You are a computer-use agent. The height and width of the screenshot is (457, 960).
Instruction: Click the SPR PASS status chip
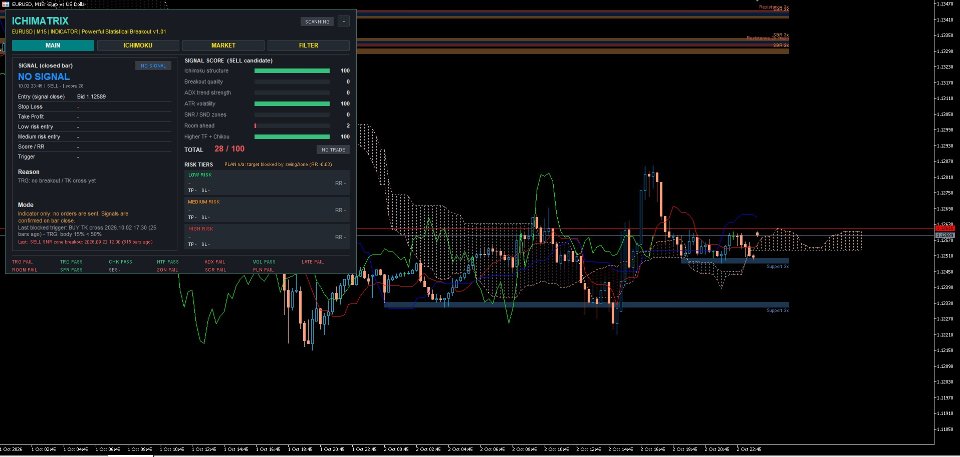(x=72, y=270)
